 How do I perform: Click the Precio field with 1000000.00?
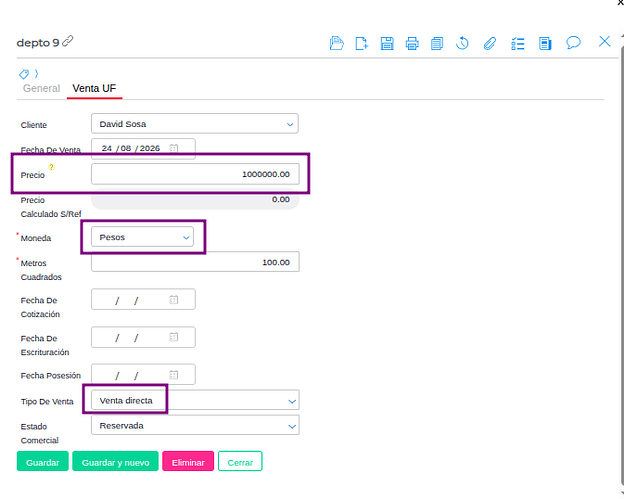(x=195, y=174)
